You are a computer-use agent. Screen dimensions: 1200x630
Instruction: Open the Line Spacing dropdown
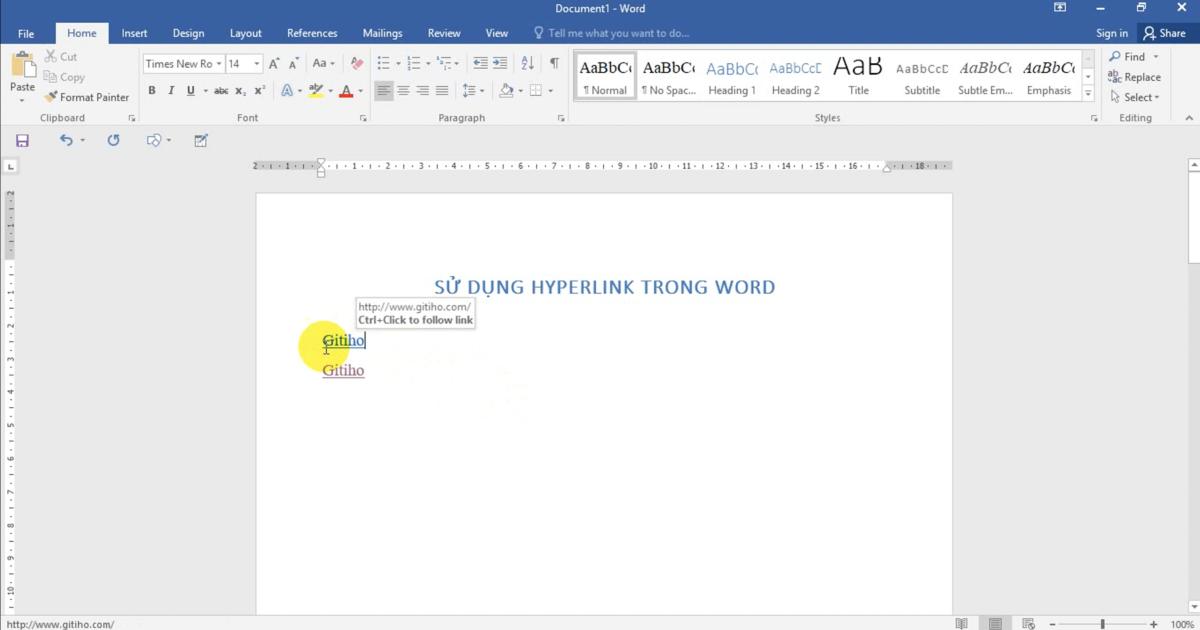472,90
